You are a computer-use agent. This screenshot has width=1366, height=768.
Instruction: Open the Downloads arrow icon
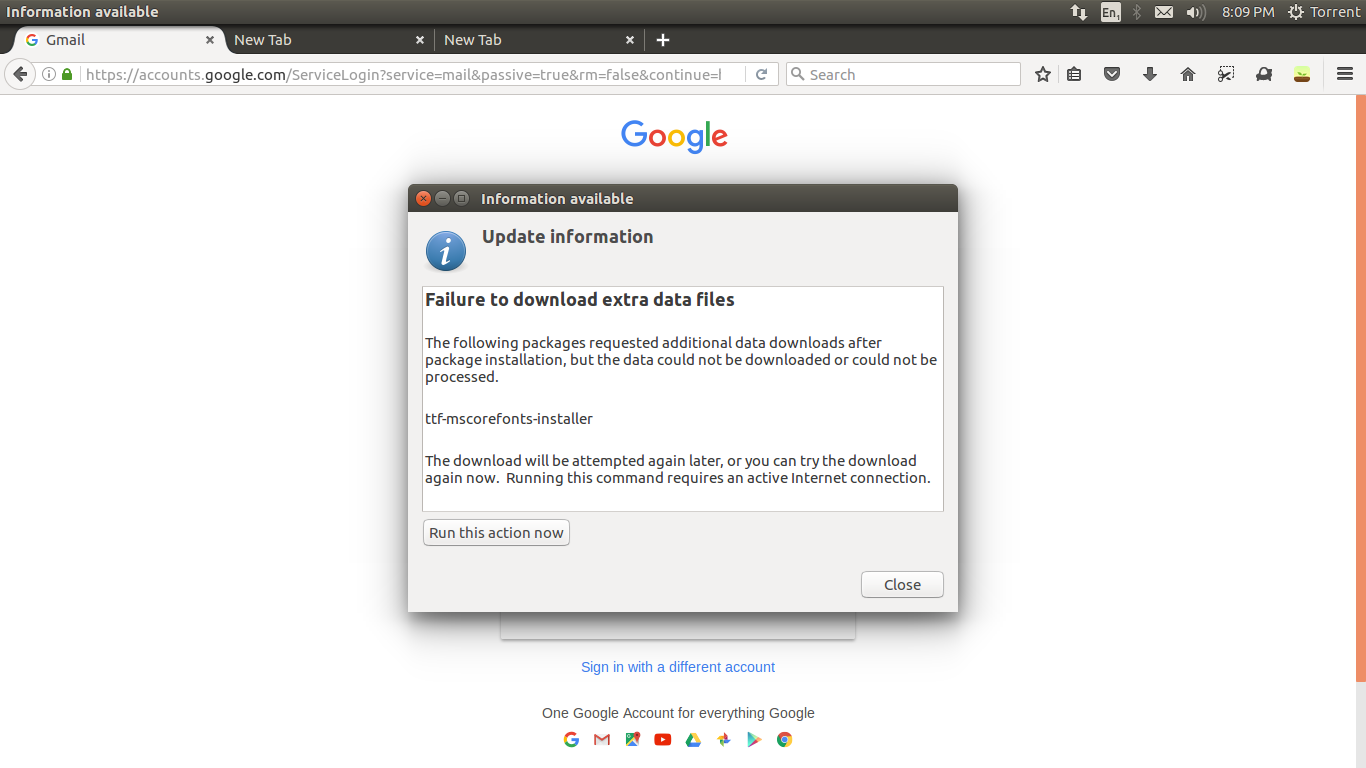pos(1149,74)
